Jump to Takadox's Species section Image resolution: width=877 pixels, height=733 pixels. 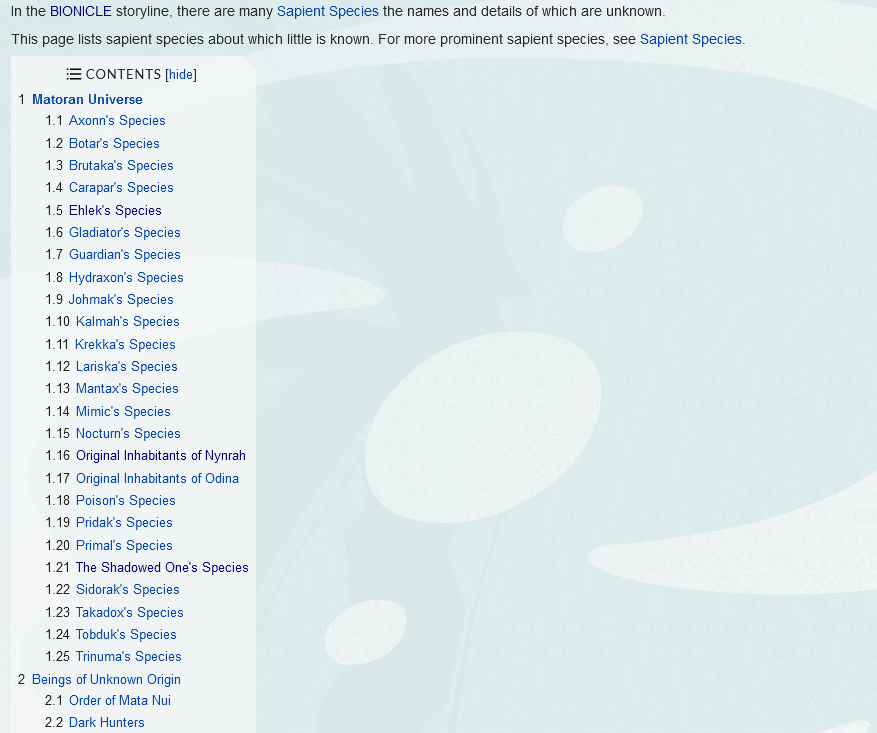pyautogui.click(x=129, y=613)
